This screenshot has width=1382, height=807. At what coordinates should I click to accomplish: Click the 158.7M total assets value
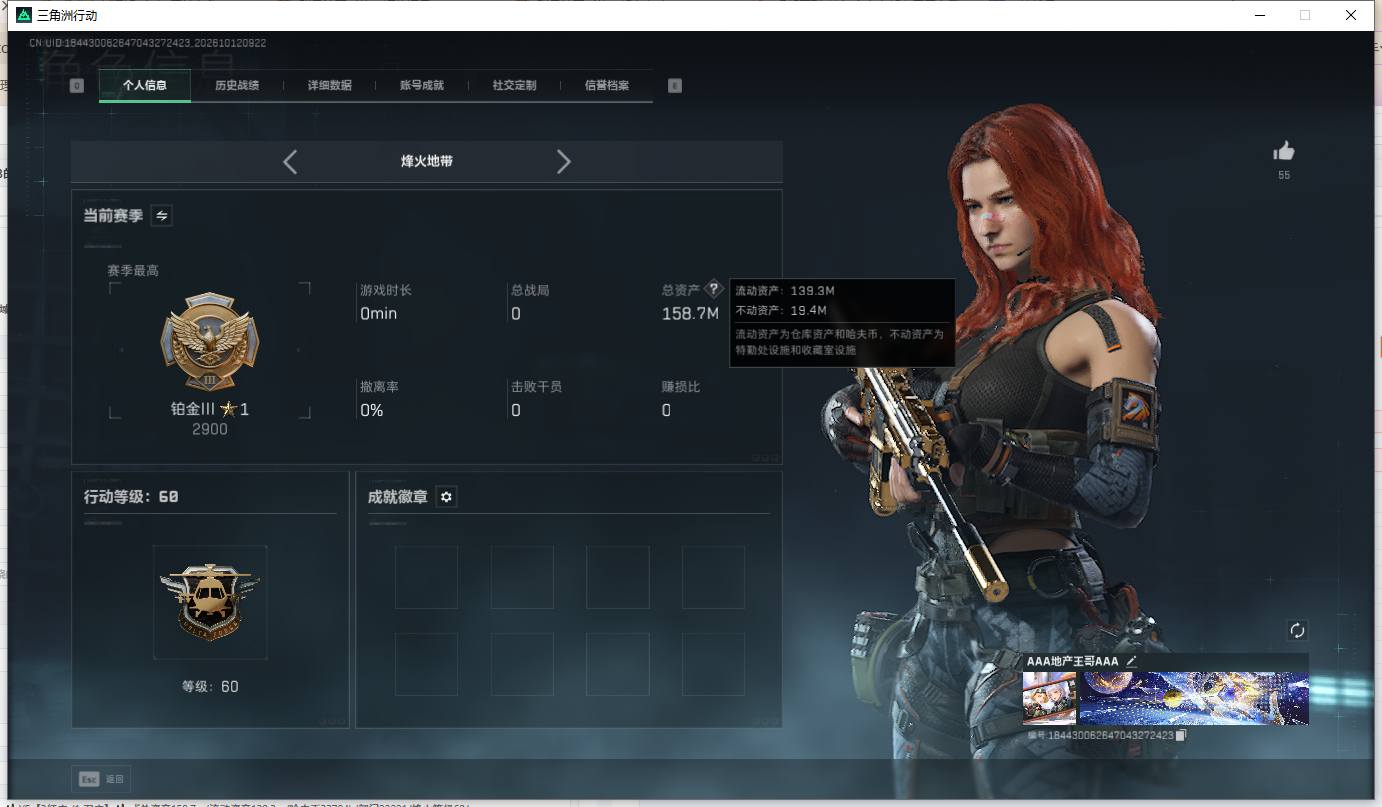[x=691, y=314]
